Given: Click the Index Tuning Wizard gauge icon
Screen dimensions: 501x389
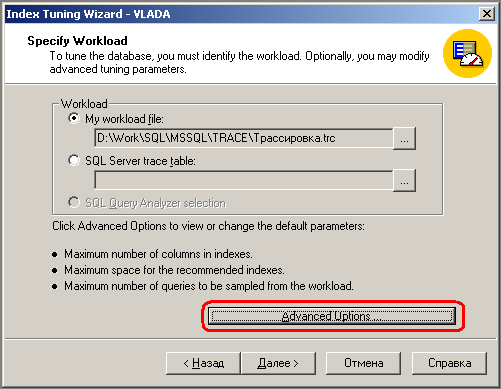Looking at the screenshot, I should point(467,53).
